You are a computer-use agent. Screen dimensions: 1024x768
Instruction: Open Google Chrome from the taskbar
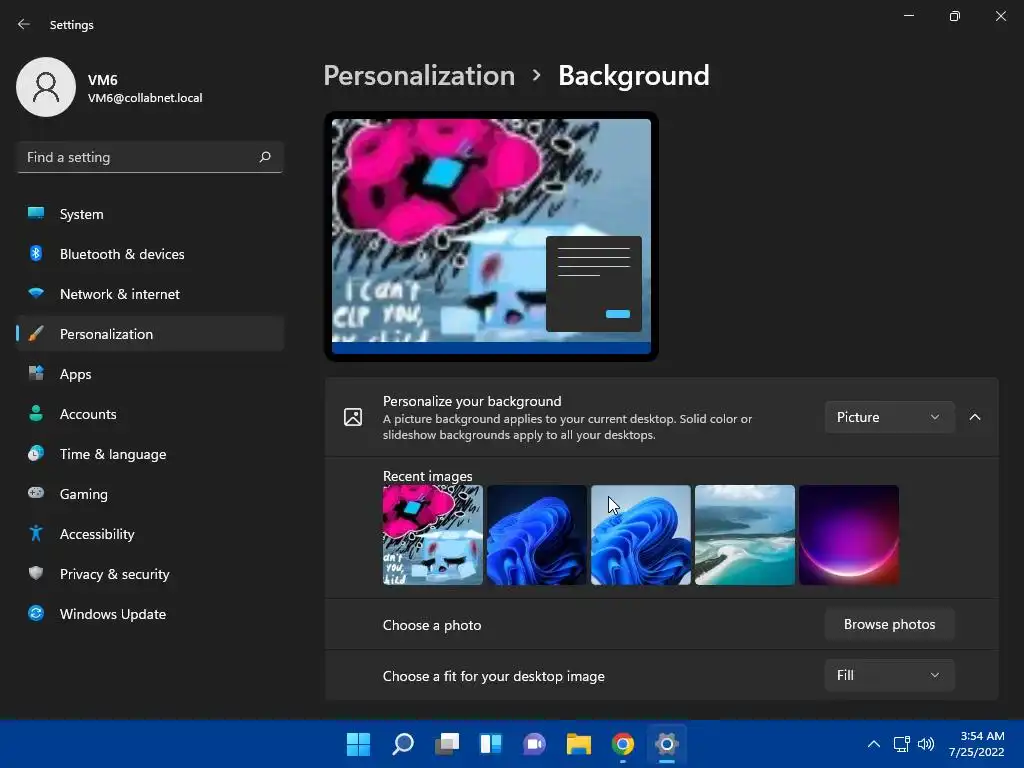[622, 744]
